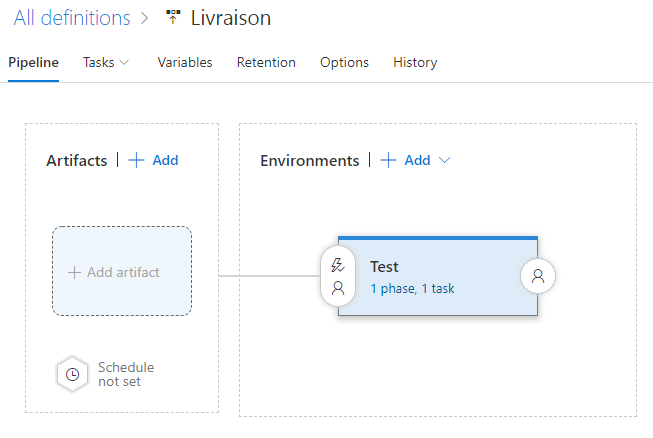
Task: Select the Pipeline tab
Action: coord(33,62)
